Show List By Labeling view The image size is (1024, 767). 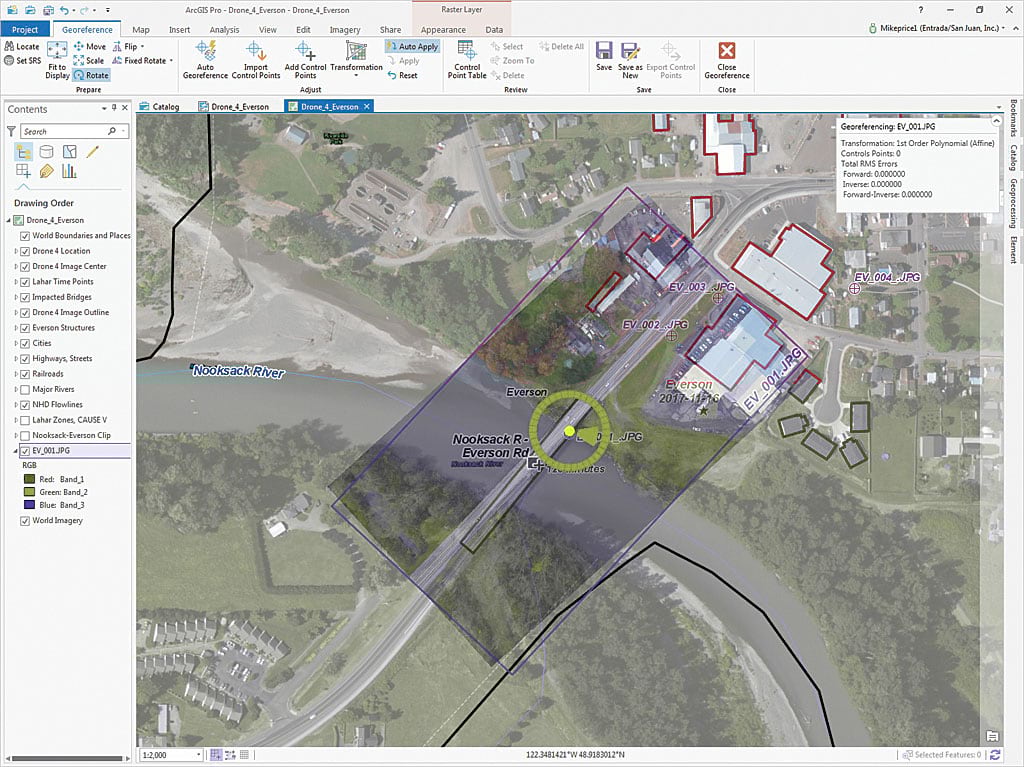pyautogui.click(x=46, y=171)
